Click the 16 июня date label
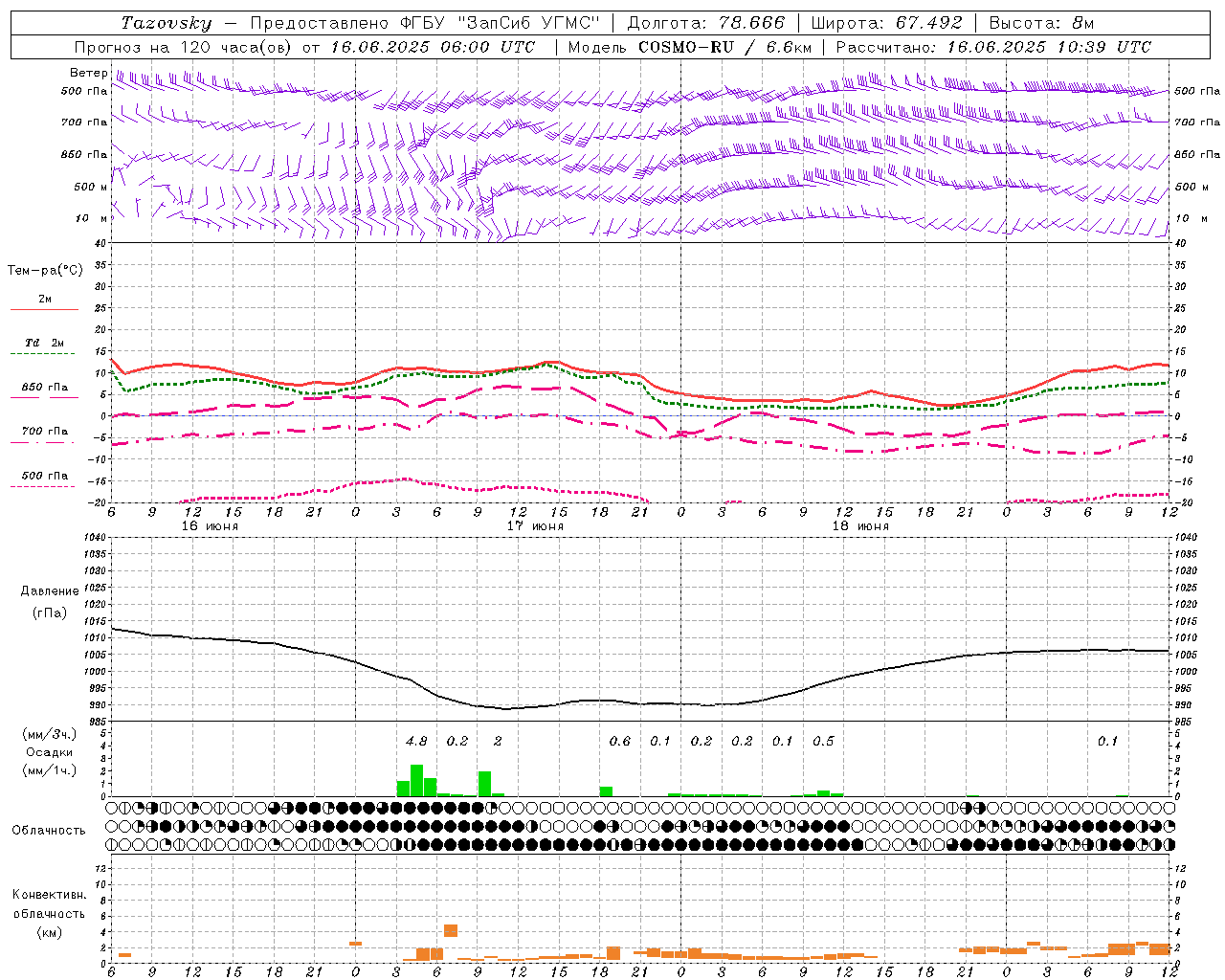The image size is (1225, 980). [x=210, y=526]
